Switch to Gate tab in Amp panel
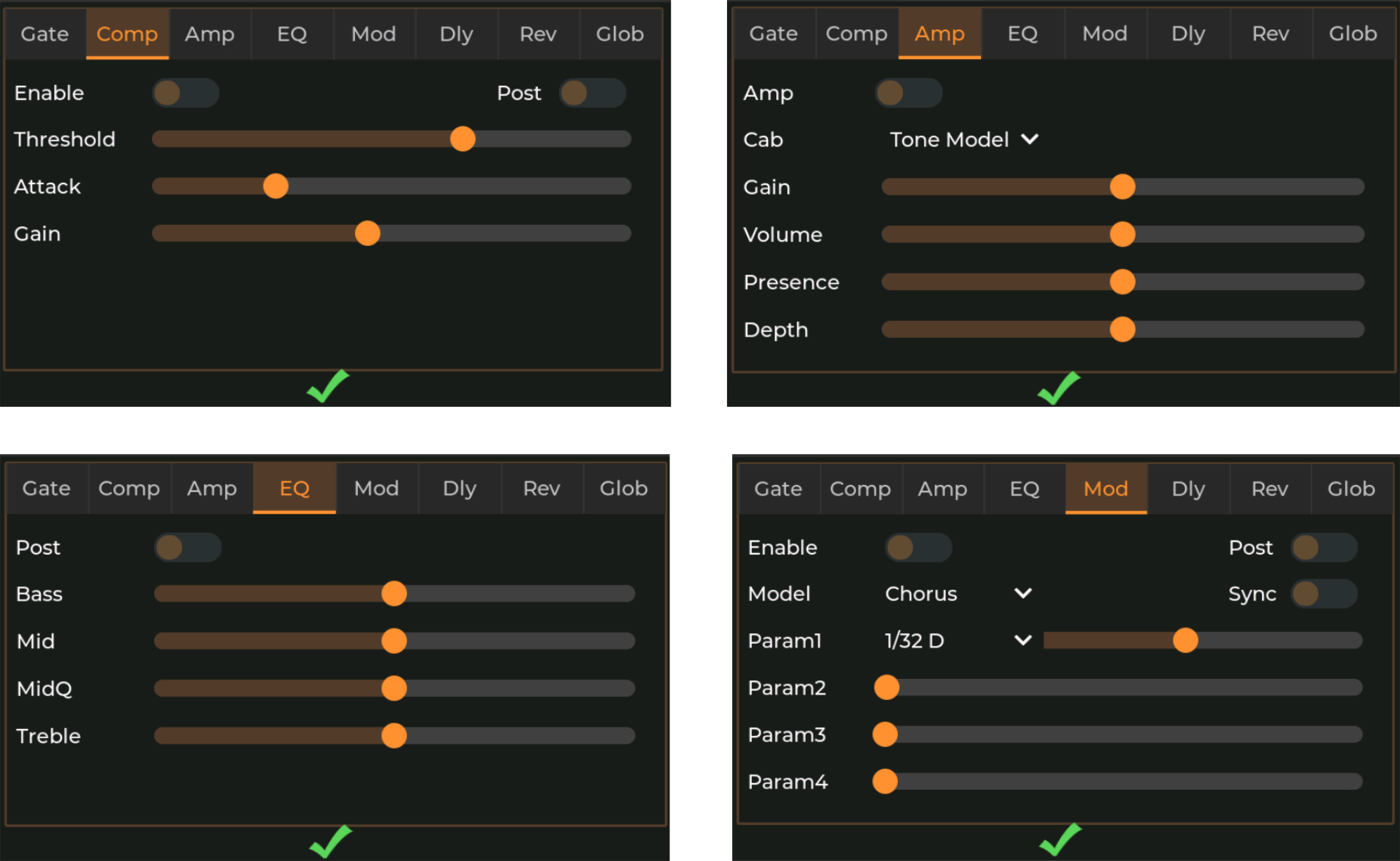The height and width of the screenshot is (861, 1400). point(773,34)
